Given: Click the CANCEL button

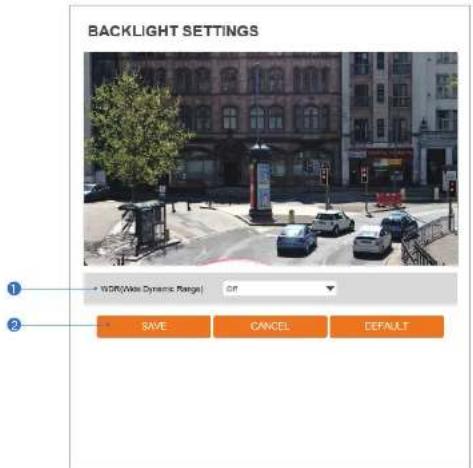Looking at the screenshot, I should (270, 326).
